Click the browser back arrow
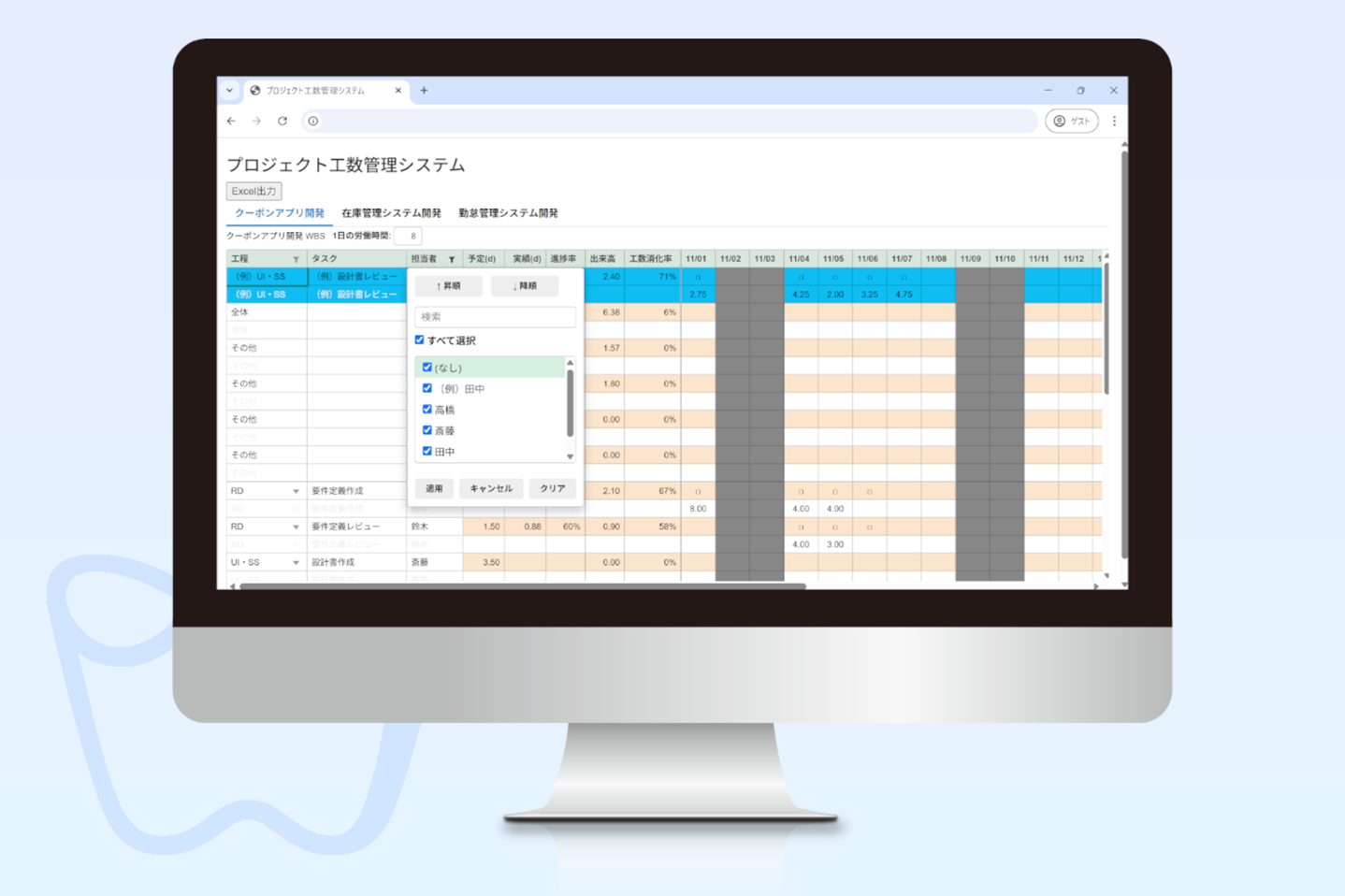 (x=231, y=121)
